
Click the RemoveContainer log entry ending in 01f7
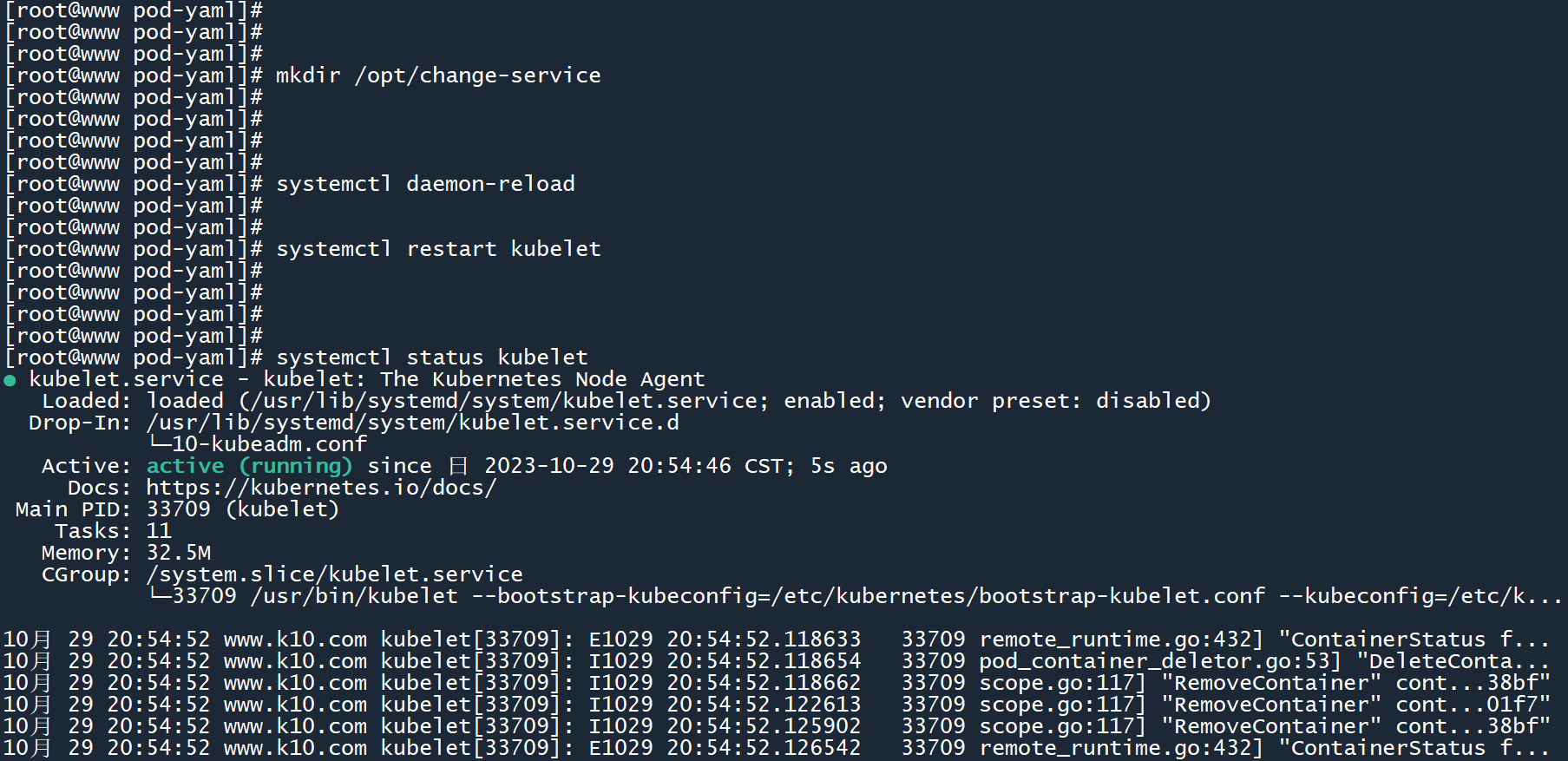pyautogui.click(x=1355, y=705)
